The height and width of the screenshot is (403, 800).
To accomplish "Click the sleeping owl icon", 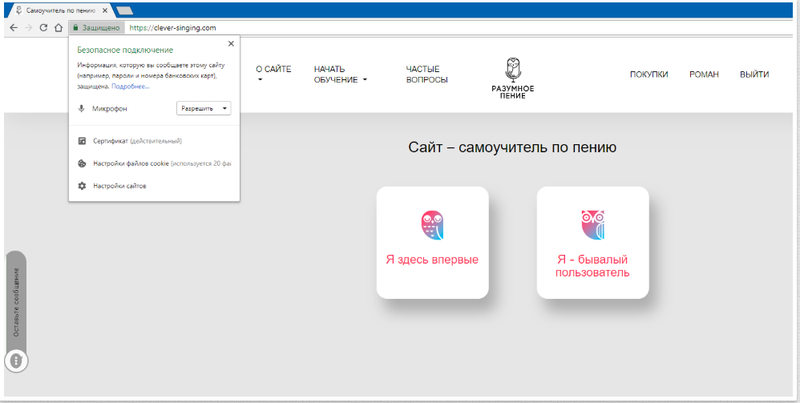I will pyautogui.click(x=432, y=225).
